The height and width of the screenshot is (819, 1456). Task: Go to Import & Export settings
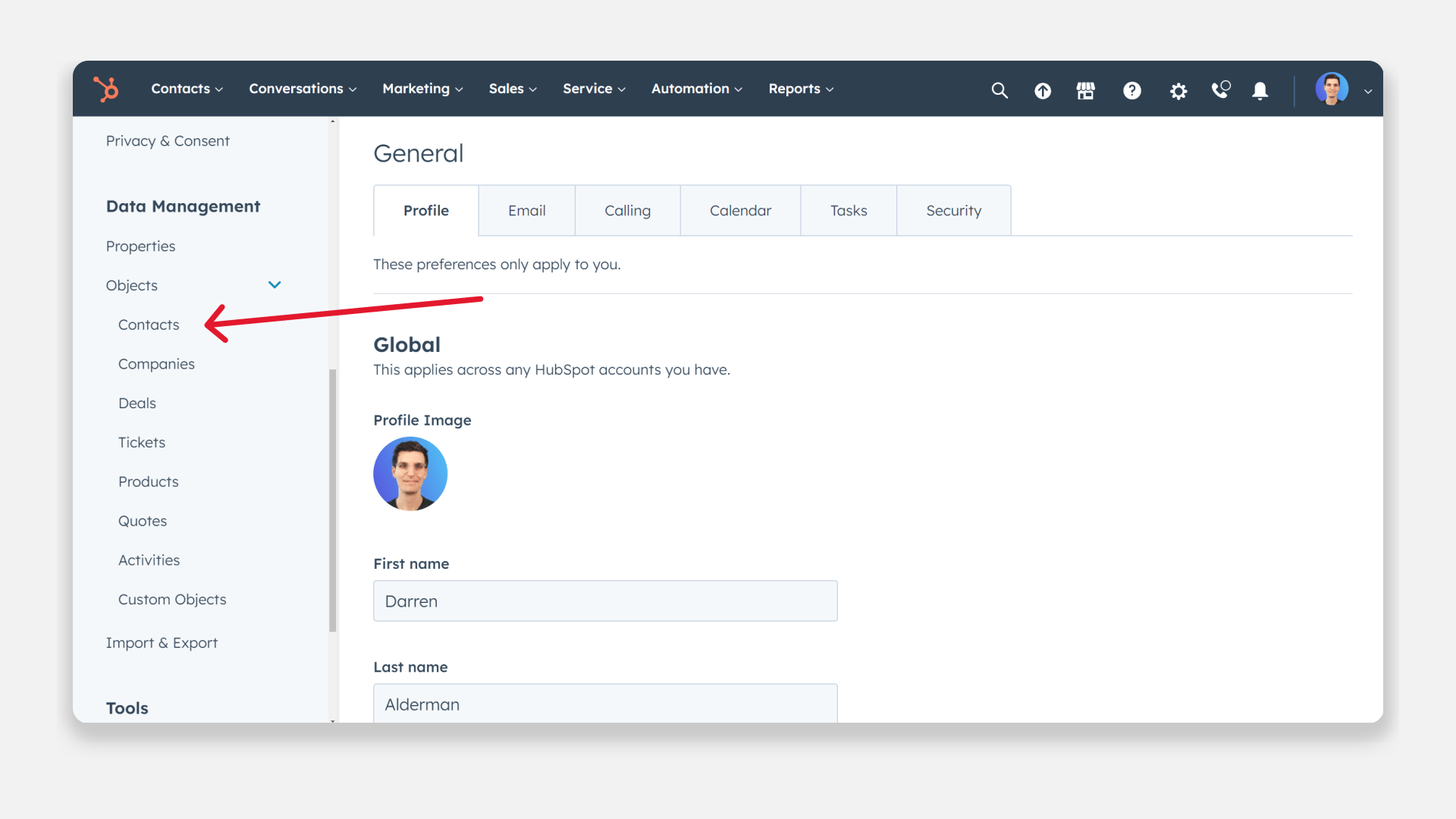[162, 643]
